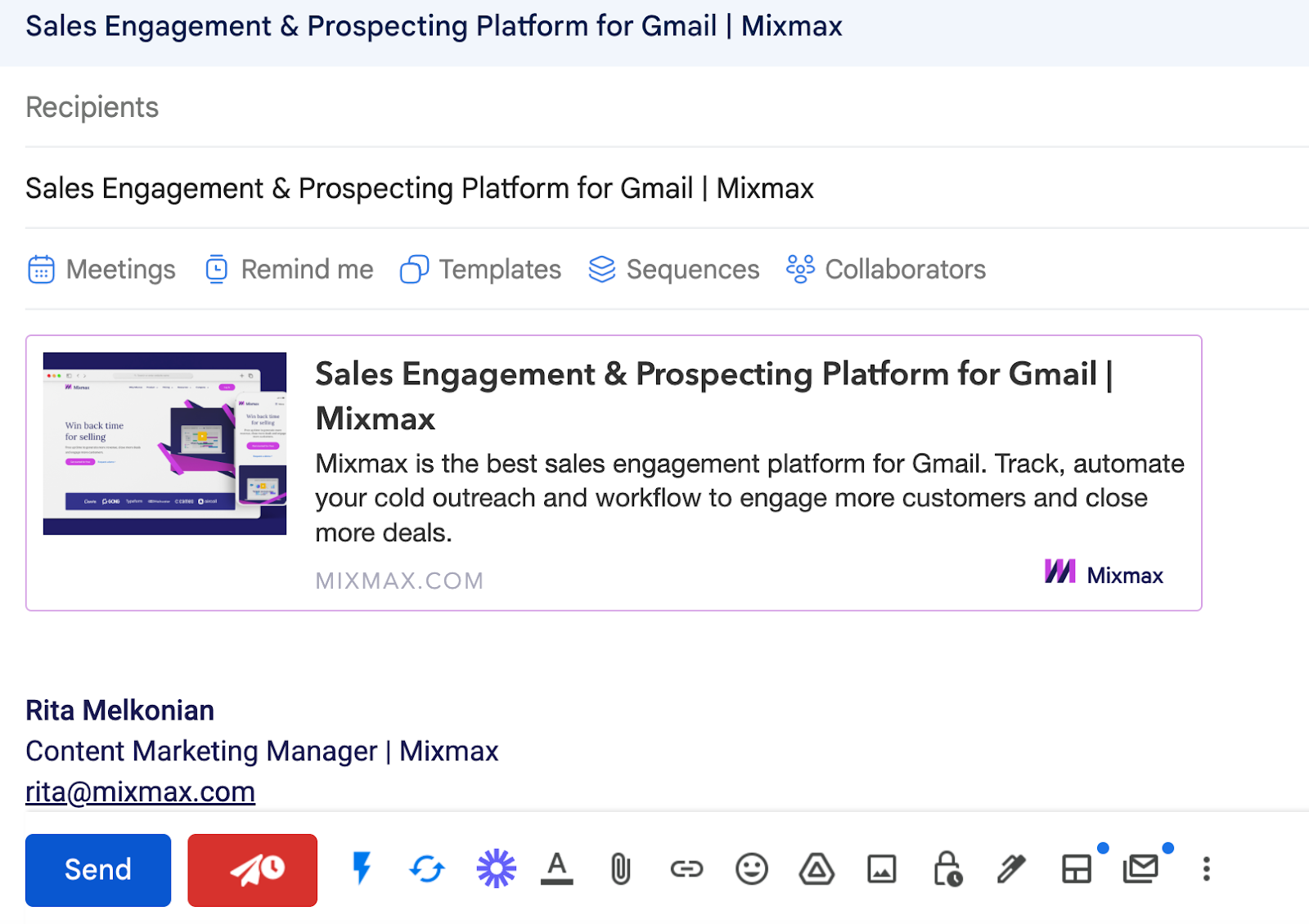Attach a file with the paperclip
This screenshot has height=924, width=1309.
coord(620,870)
